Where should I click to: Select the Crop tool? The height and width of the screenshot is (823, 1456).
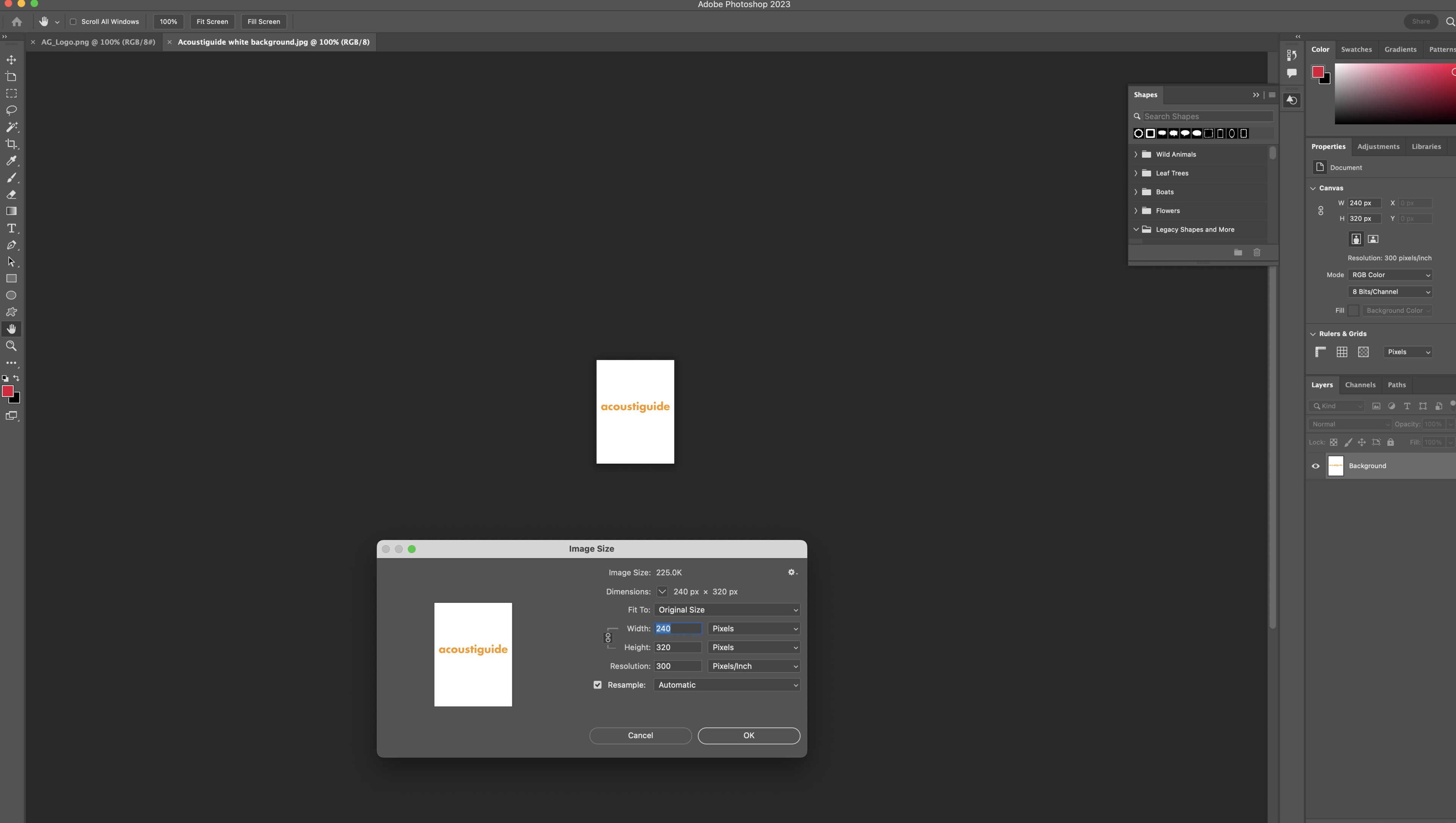[11, 144]
